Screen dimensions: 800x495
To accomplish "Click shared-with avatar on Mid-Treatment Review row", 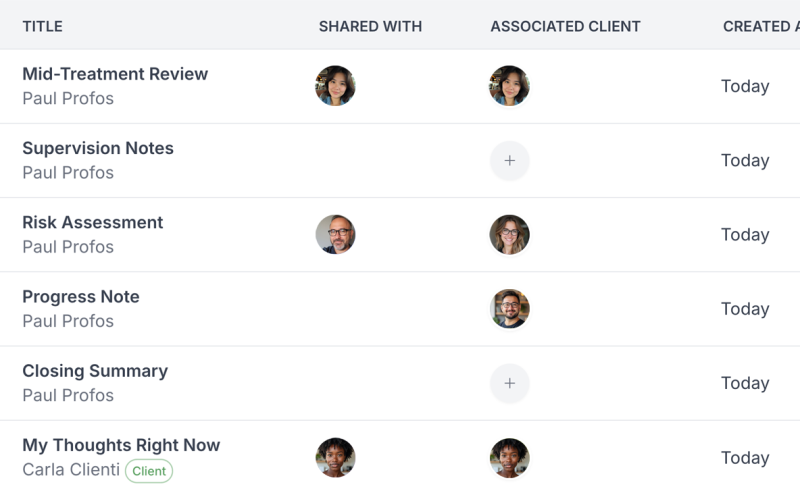I will coord(335,86).
